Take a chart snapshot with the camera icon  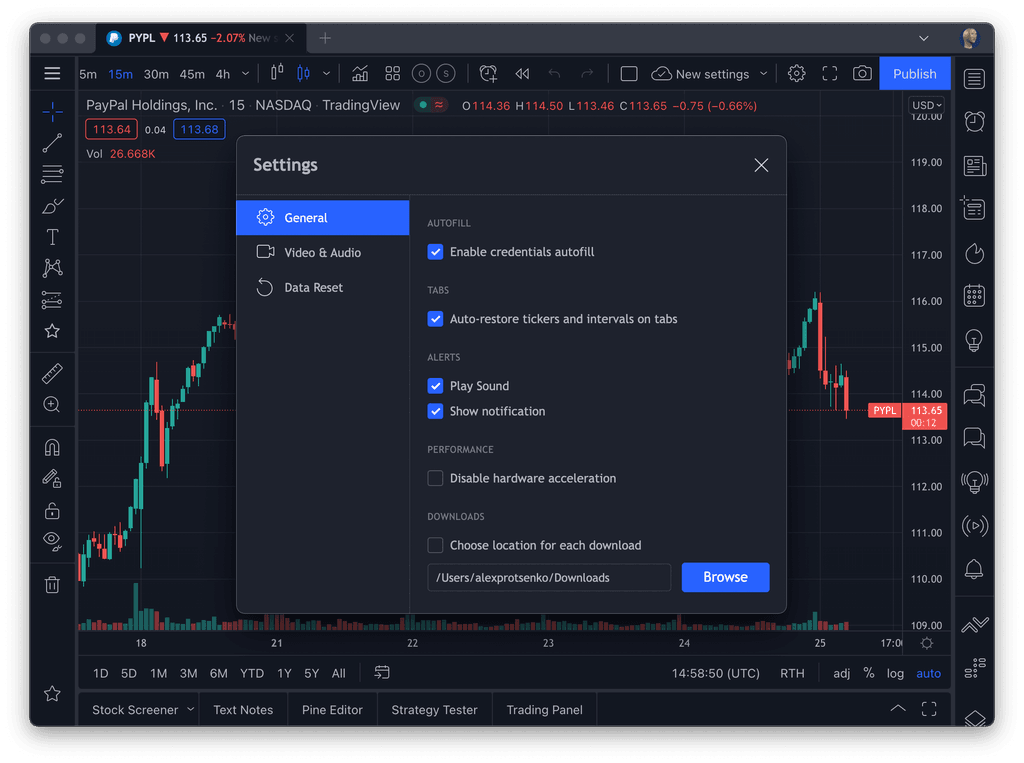pos(862,73)
